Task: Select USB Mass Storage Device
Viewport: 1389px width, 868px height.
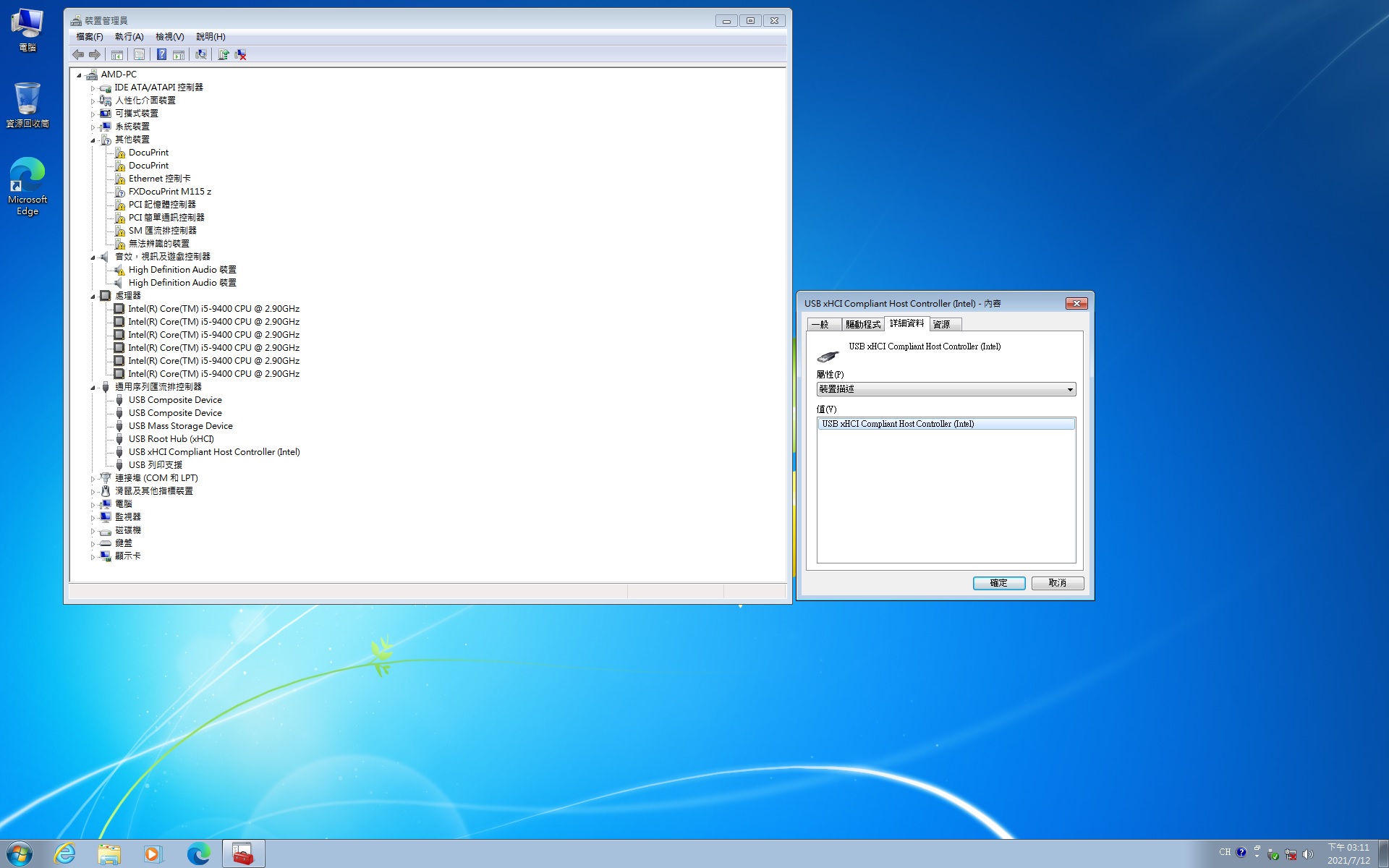Action: coord(181,426)
